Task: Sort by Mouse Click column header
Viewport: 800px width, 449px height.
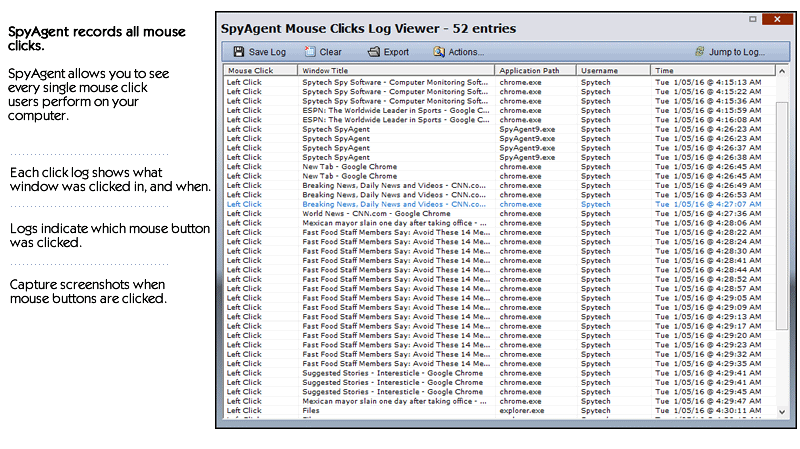Action: [260, 70]
